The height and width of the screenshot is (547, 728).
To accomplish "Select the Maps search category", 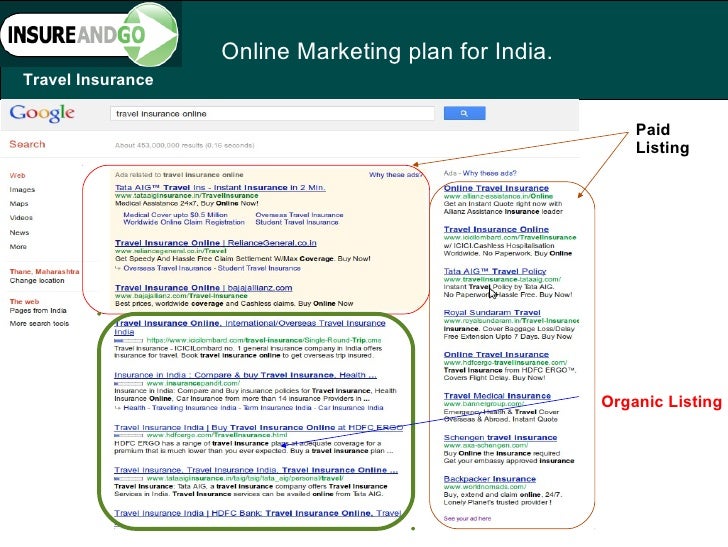I will pyautogui.click(x=19, y=203).
